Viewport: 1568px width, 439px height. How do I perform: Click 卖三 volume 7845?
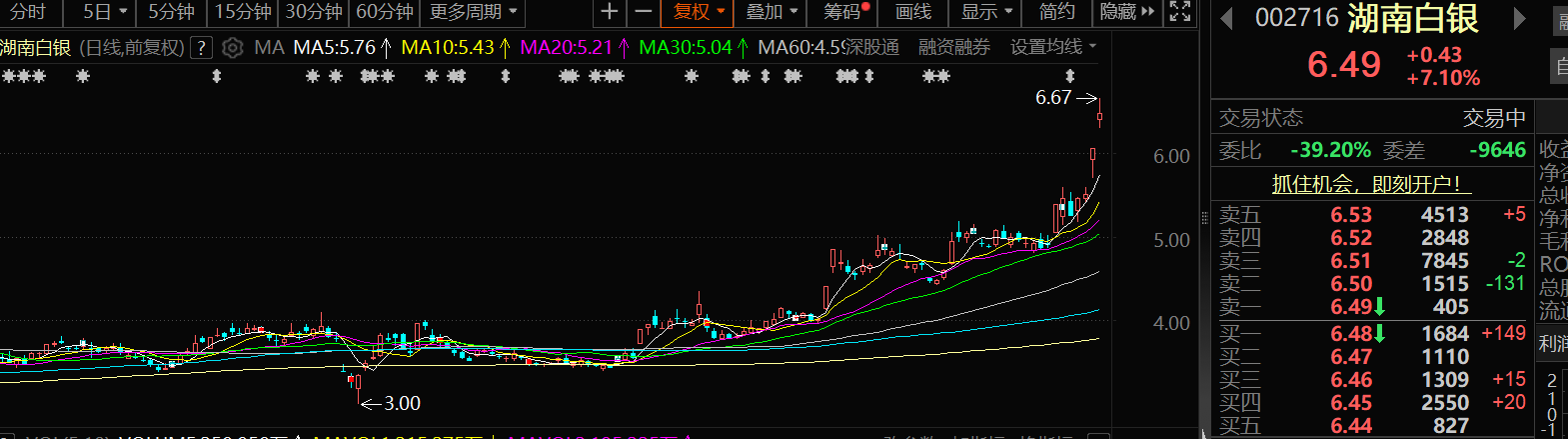(x=1445, y=261)
